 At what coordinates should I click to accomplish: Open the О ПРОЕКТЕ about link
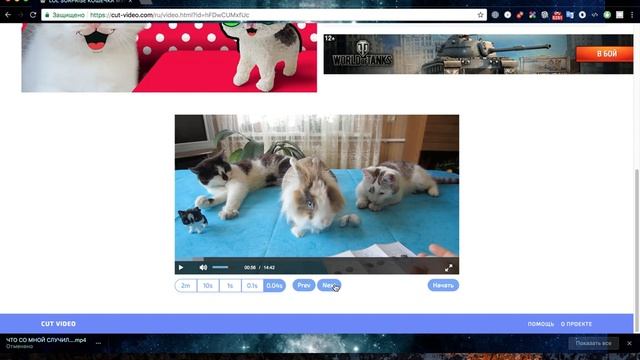[x=576, y=324]
